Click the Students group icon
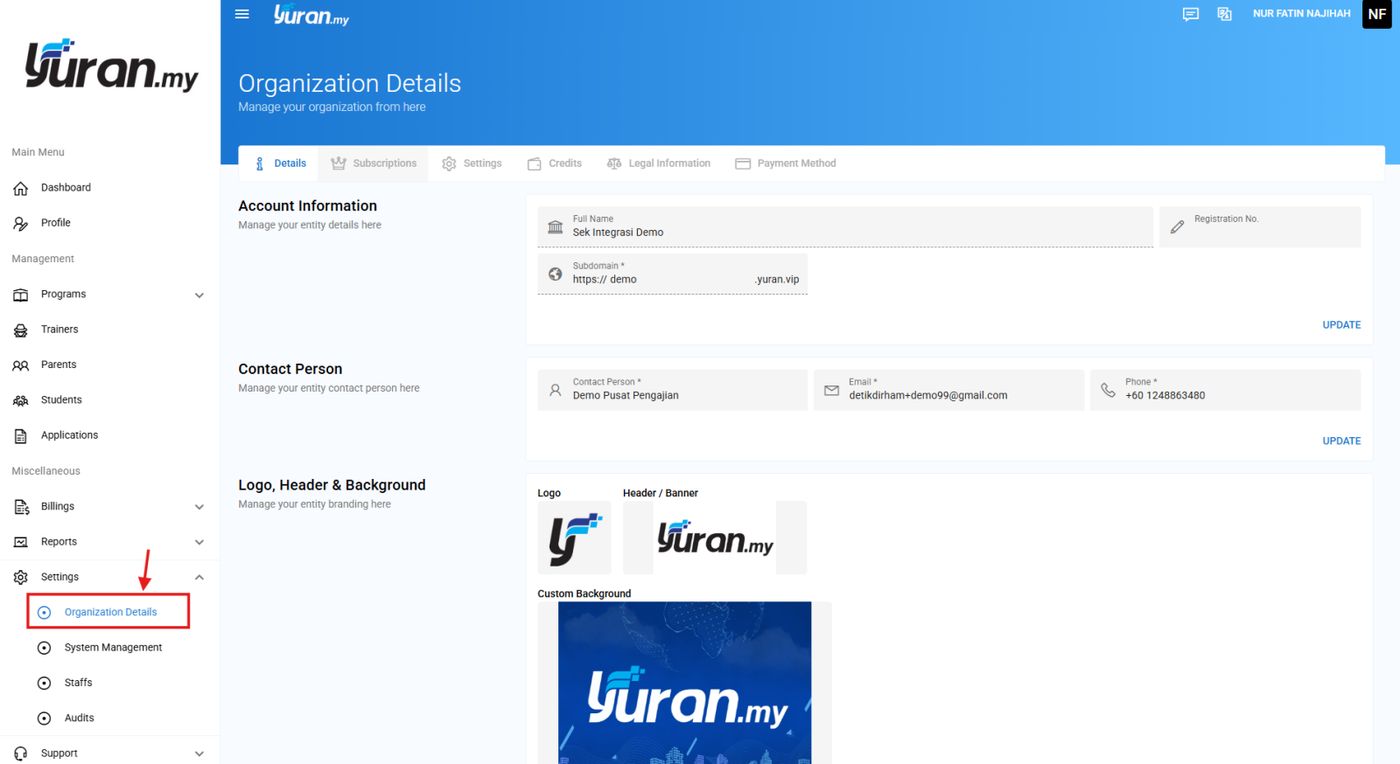This screenshot has height=764, width=1400. (x=21, y=400)
